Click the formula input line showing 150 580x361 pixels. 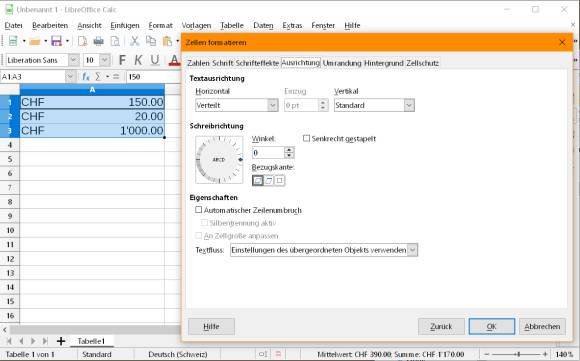(154, 77)
